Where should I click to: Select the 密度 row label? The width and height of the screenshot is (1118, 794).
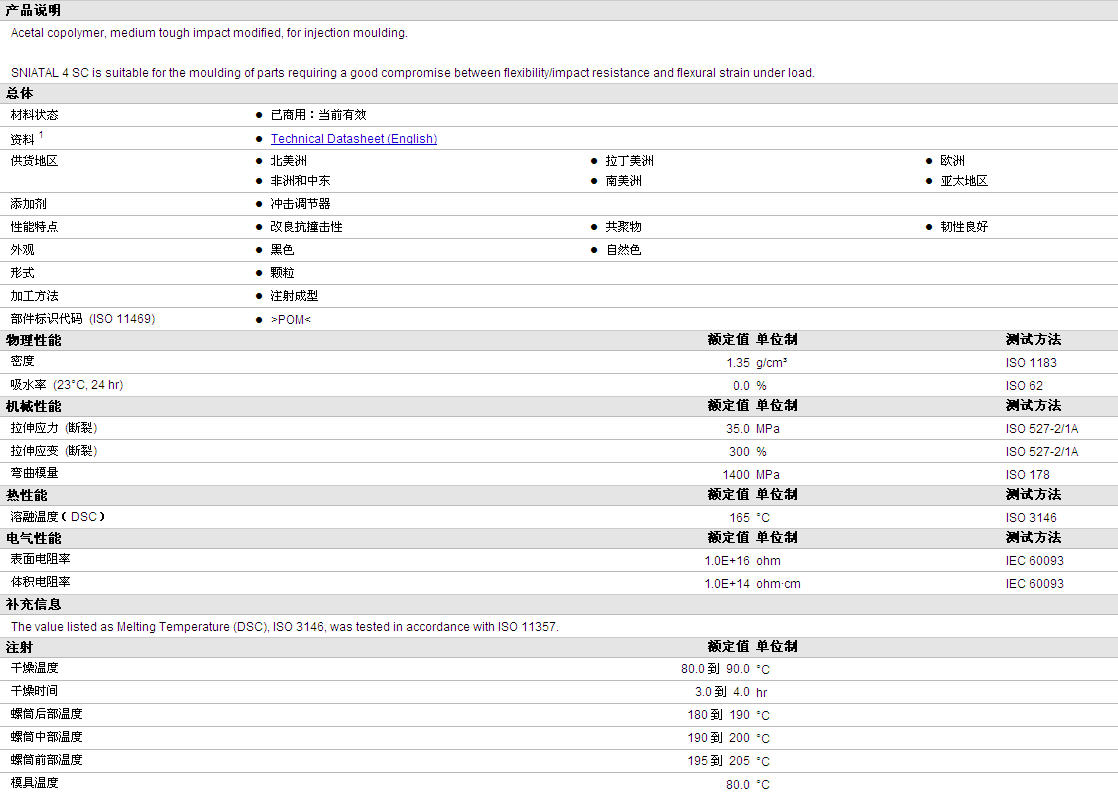click(x=22, y=361)
